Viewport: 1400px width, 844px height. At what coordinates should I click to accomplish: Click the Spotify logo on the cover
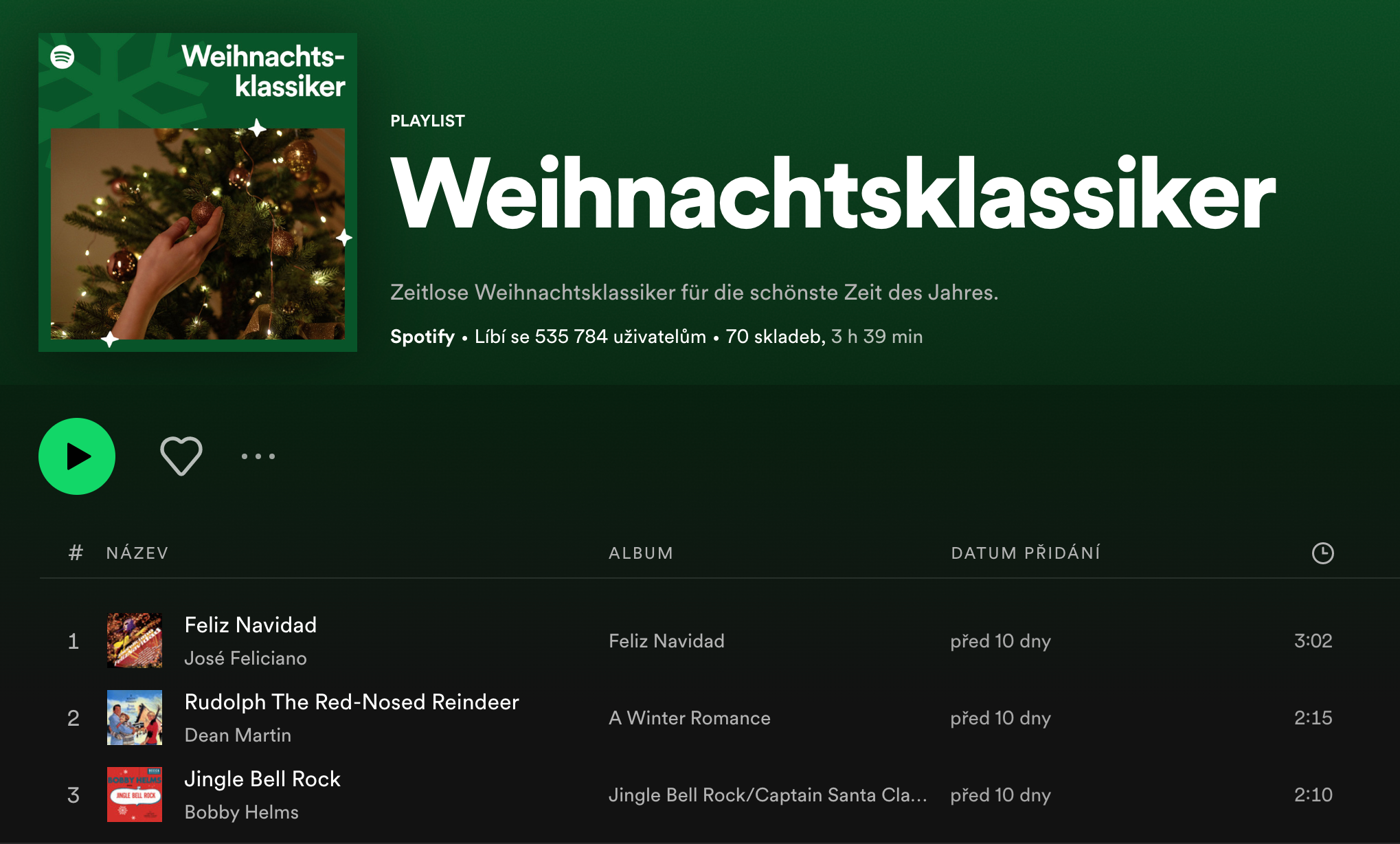[x=63, y=56]
